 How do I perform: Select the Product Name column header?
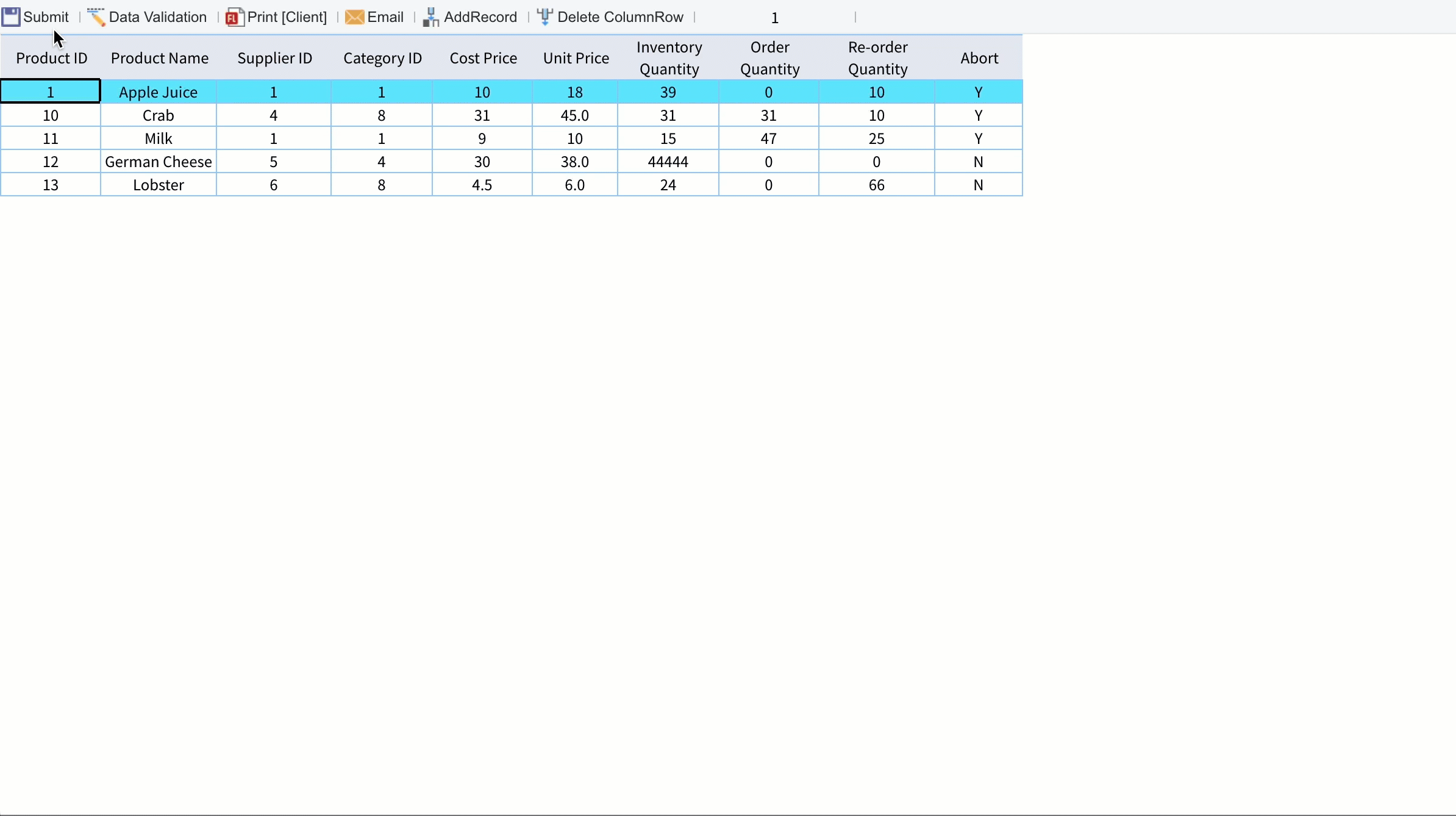click(159, 58)
